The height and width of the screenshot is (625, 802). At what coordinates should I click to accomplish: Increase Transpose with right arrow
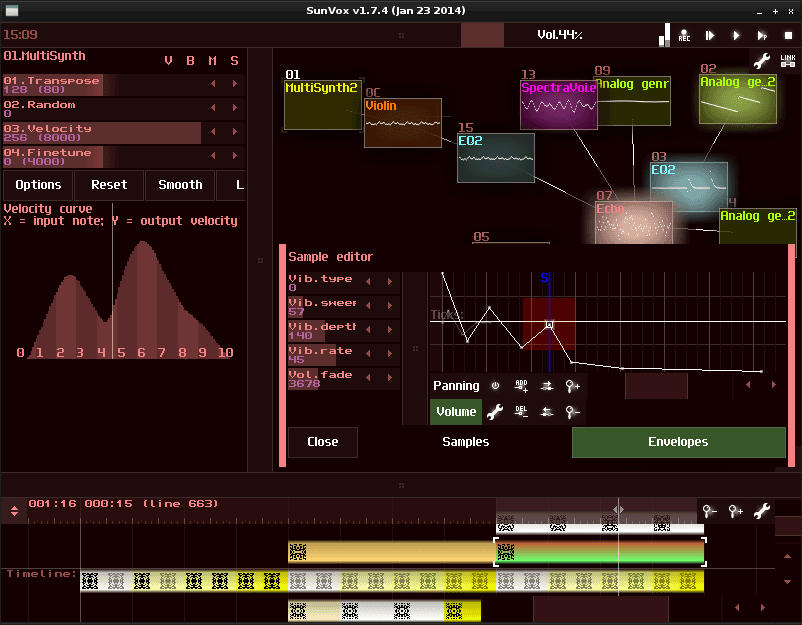(235, 84)
